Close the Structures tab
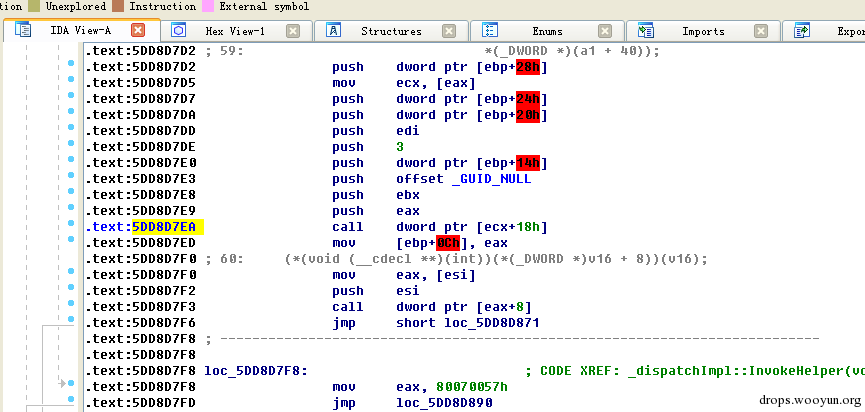 tap(449, 31)
